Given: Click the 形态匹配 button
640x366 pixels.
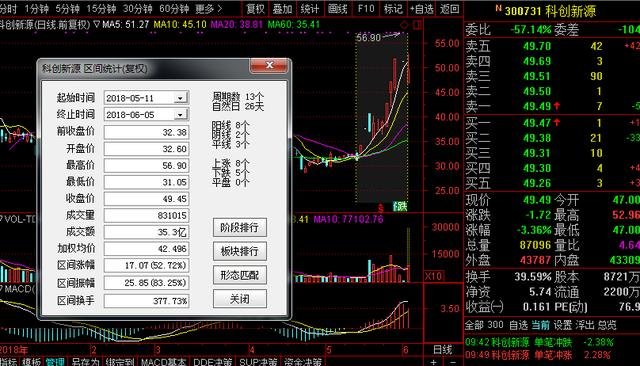Looking at the screenshot, I should pyautogui.click(x=240, y=275).
